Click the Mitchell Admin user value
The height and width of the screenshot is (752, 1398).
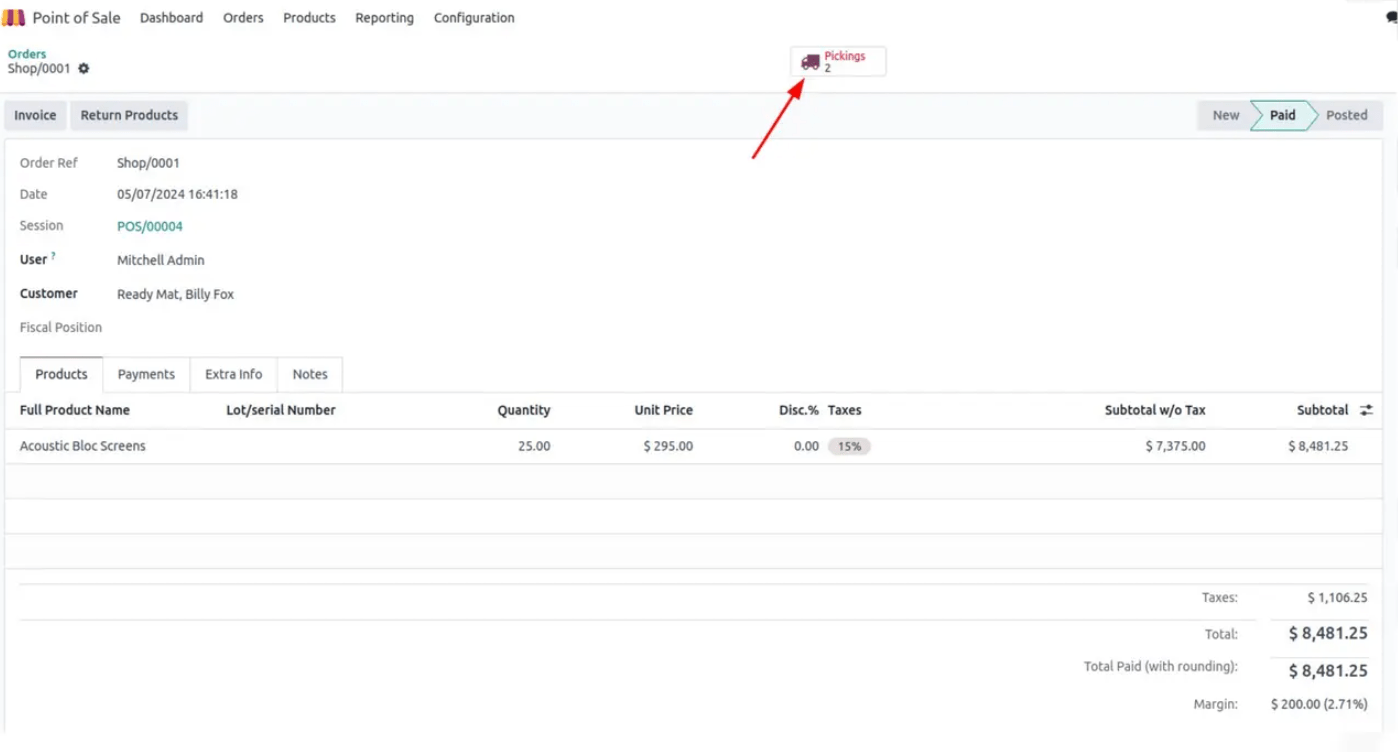[161, 260]
